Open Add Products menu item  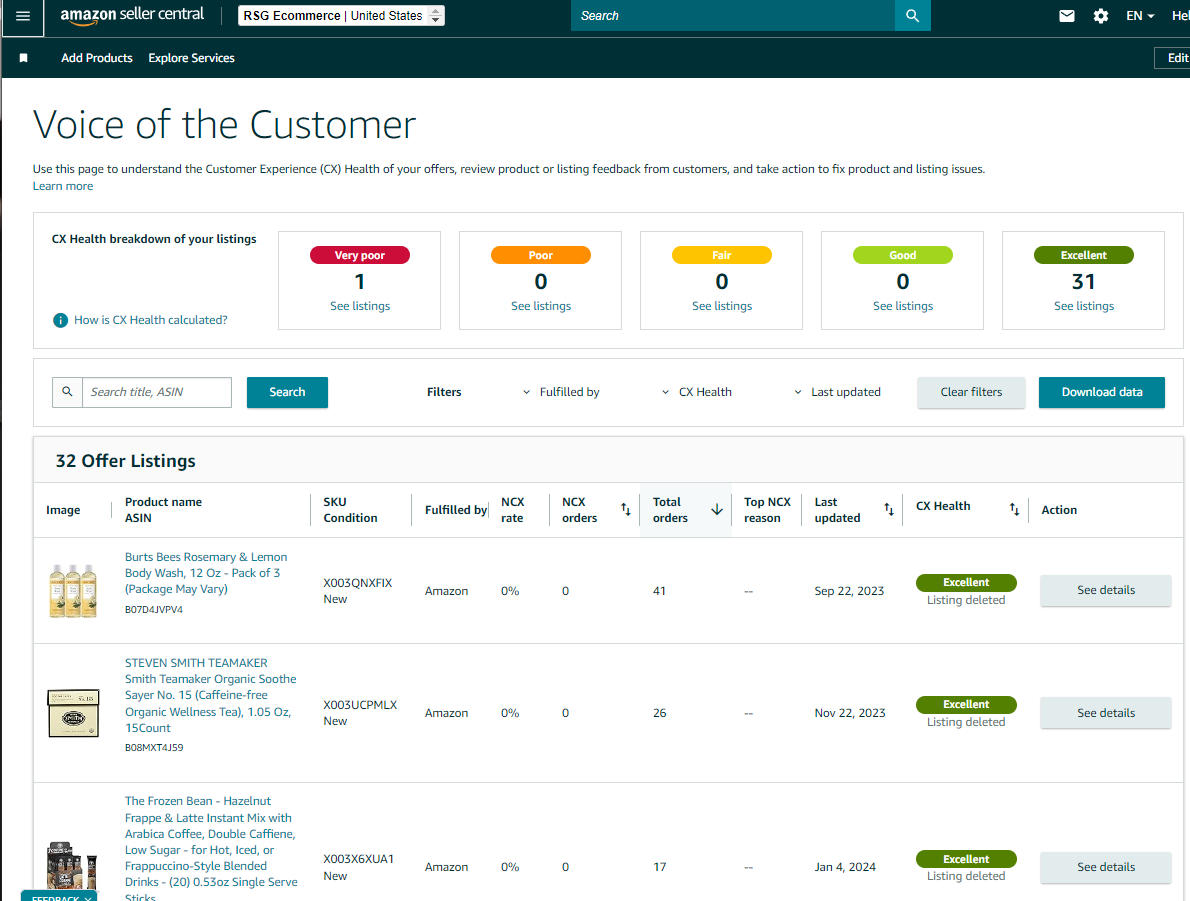coord(97,58)
